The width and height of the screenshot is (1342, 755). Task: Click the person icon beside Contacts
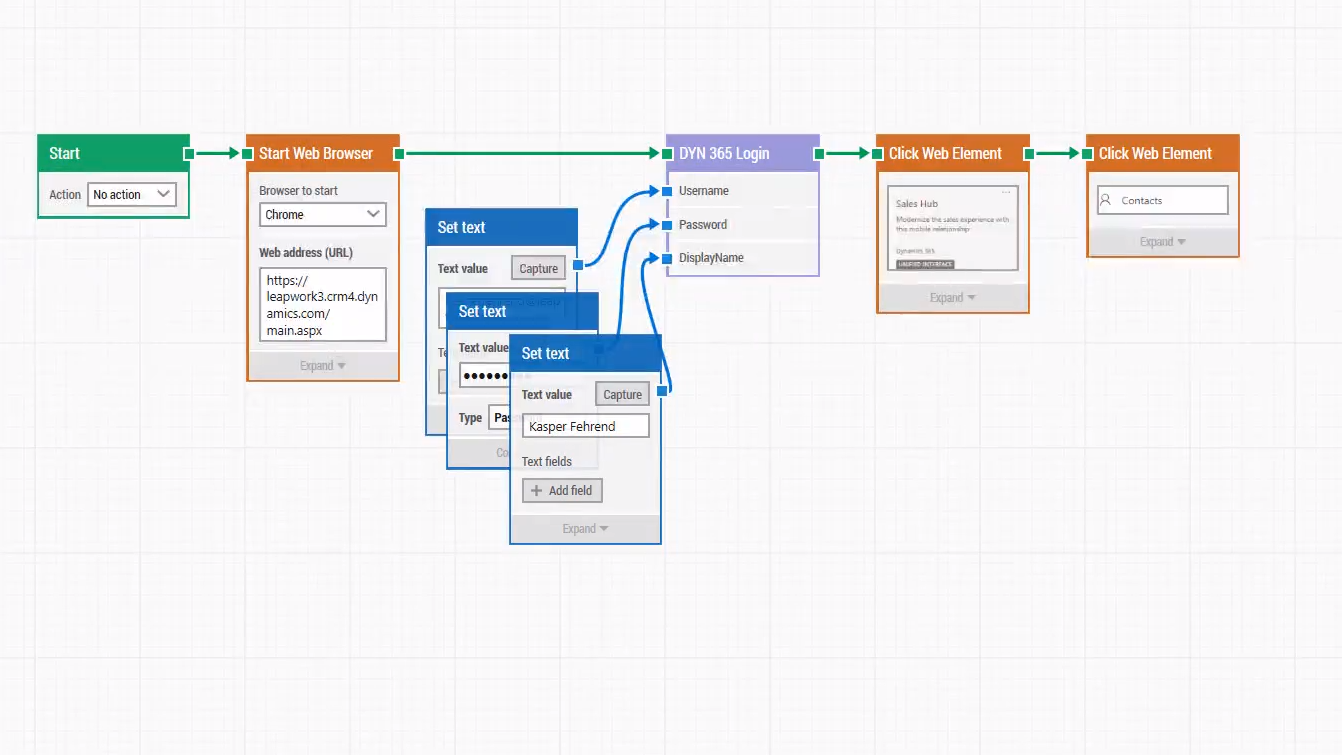pyautogui.click(x=1106, y=200)
